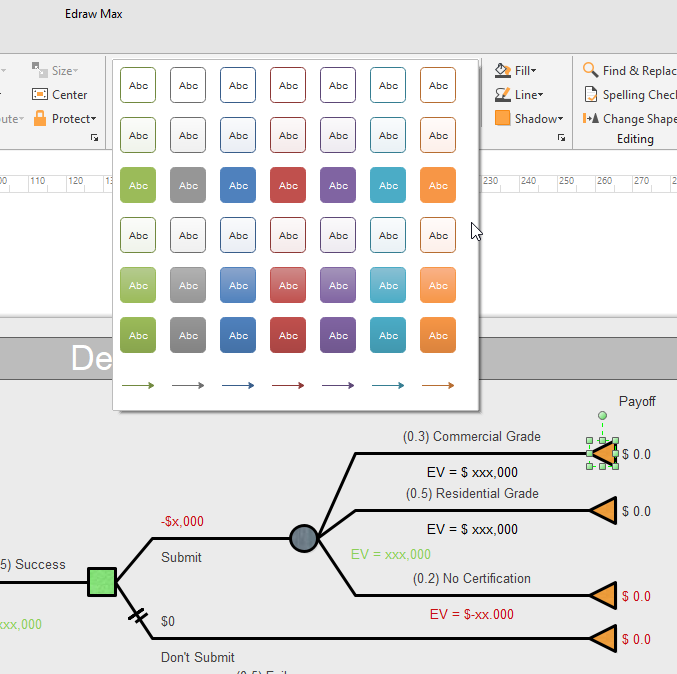Select the green arrow line style
The image size is (677, 674).
coord(138,385)
